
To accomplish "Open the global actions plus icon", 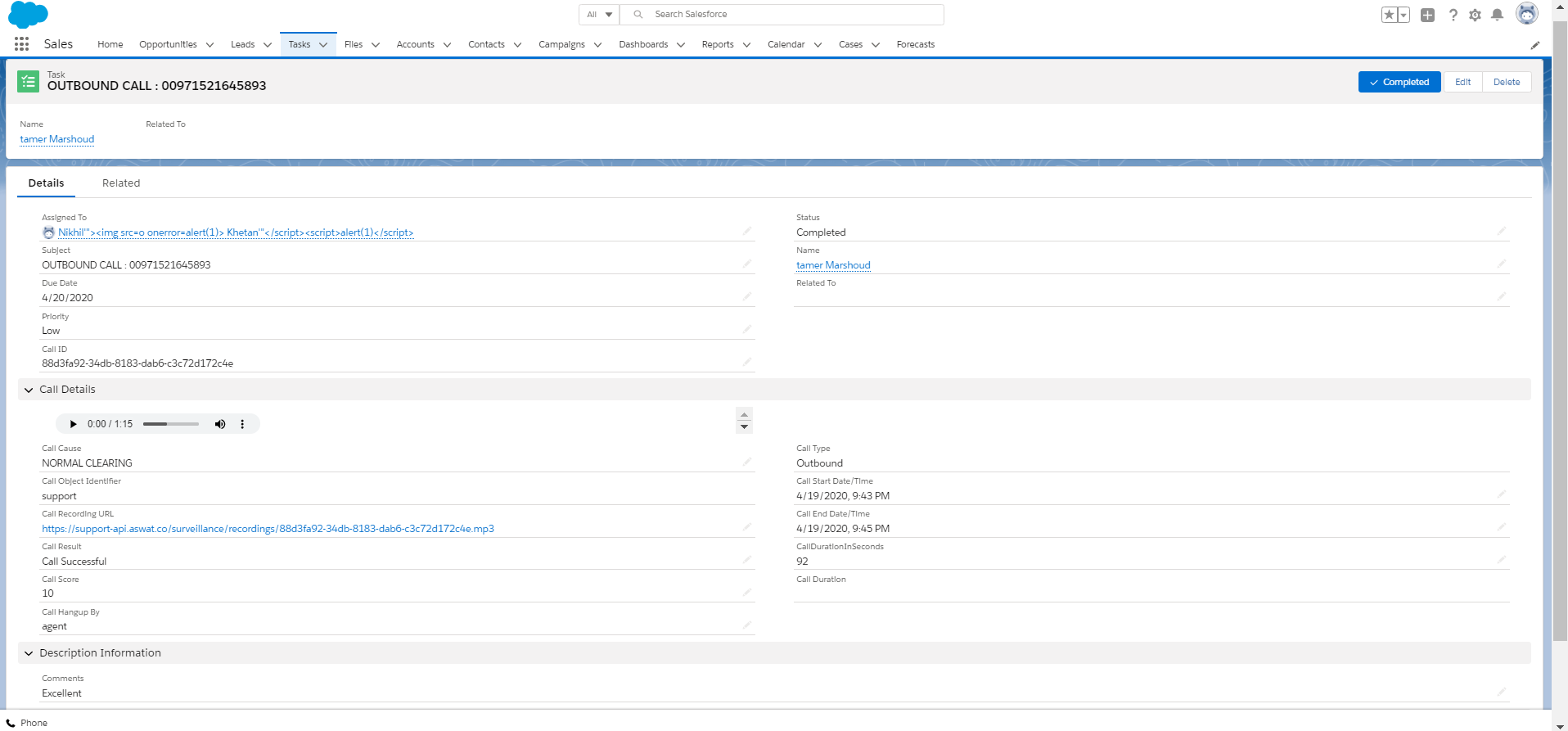I will 1427,15.
